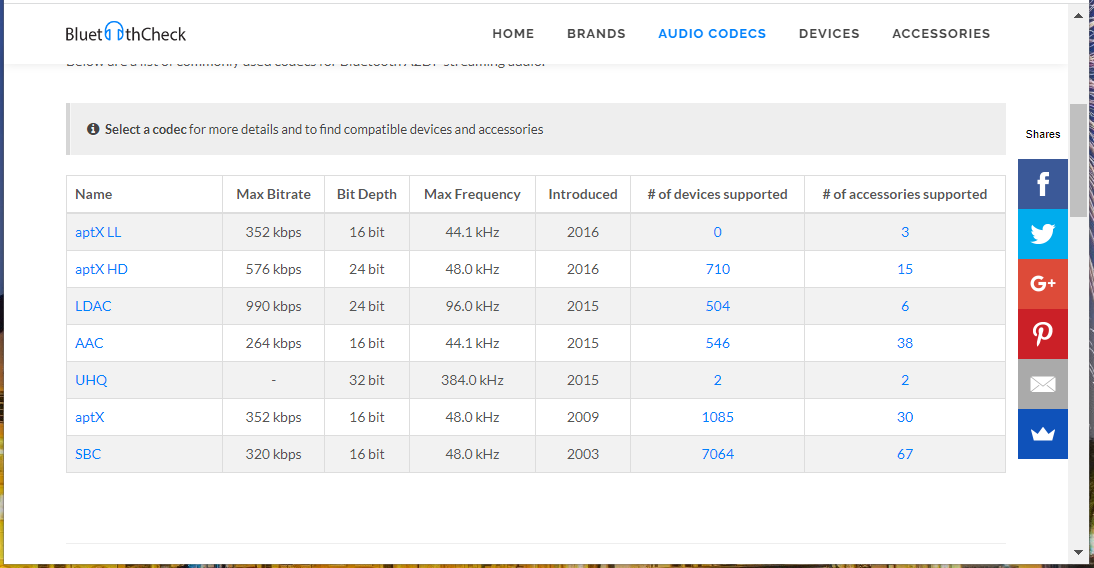
Task: Click the BluetoothCheck logo
Action: click(126, 33)
